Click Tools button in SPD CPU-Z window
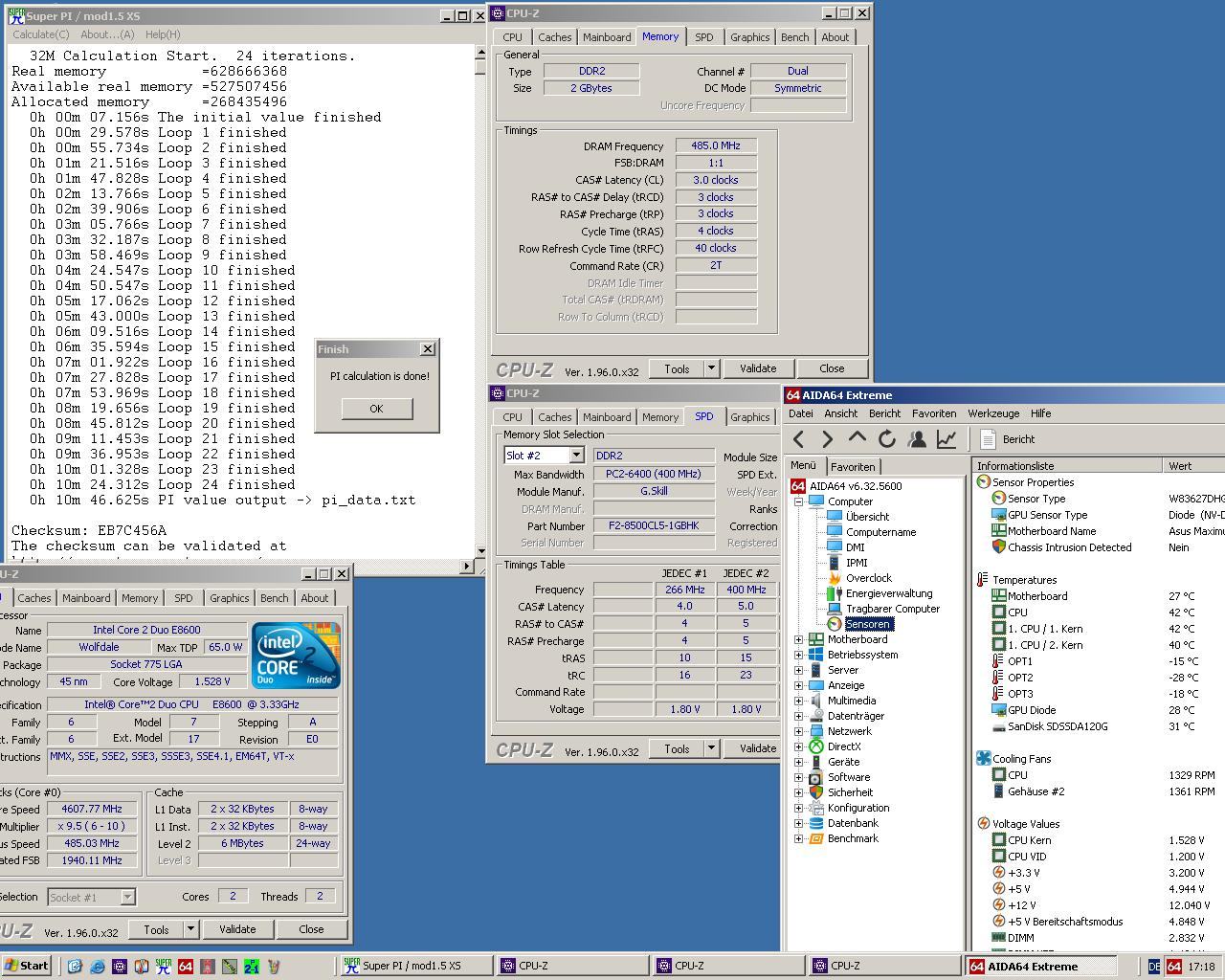The image size is (1225, 980). 677,748
